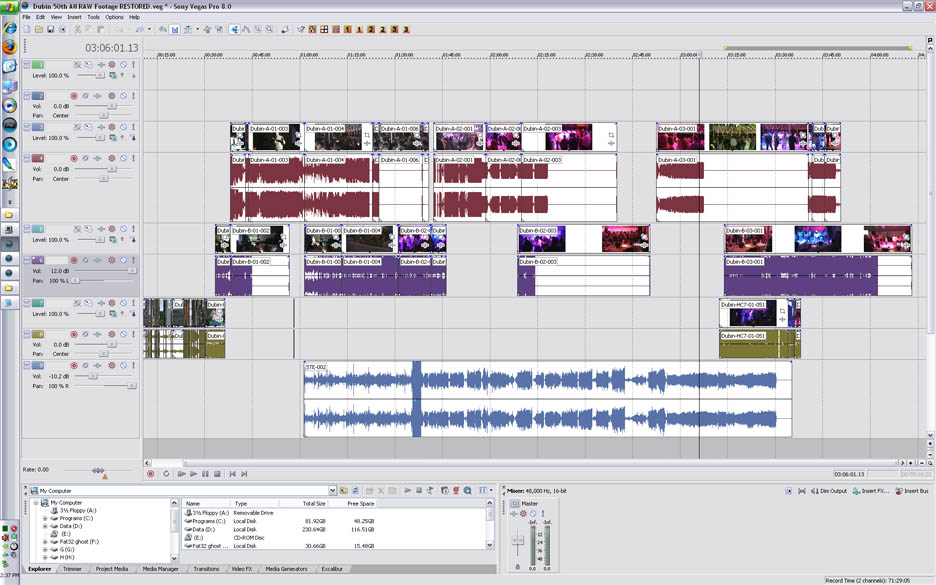The width and height of the screenshot is (936, 585).
Task: Click the Record button in the transport bar
Action: pyautogui.click(x=151, y=474)
